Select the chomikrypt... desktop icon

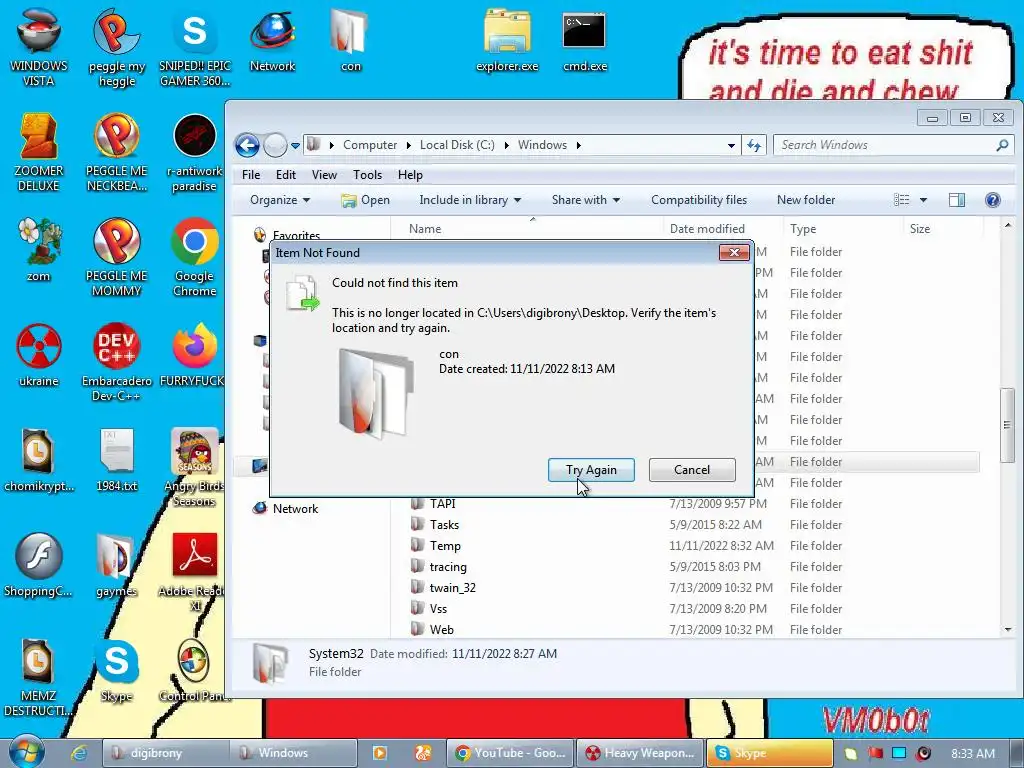tap(39, 460)
